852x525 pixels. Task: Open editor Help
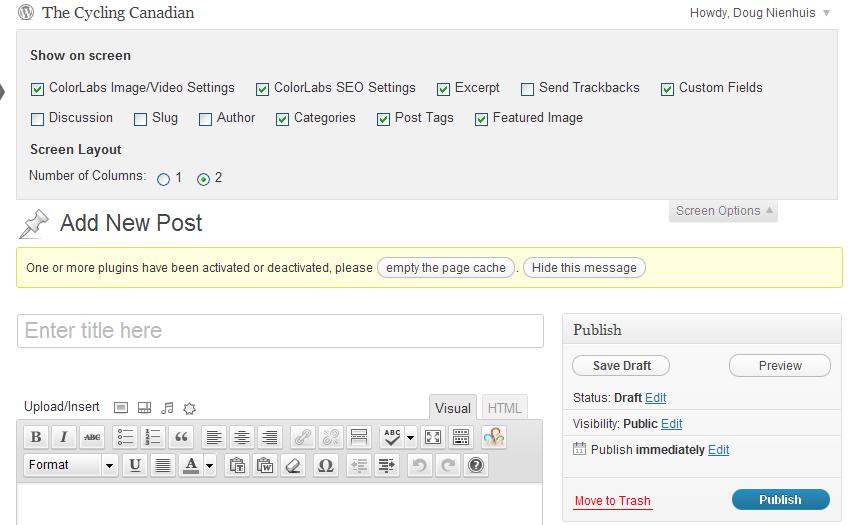coord(476,465)
